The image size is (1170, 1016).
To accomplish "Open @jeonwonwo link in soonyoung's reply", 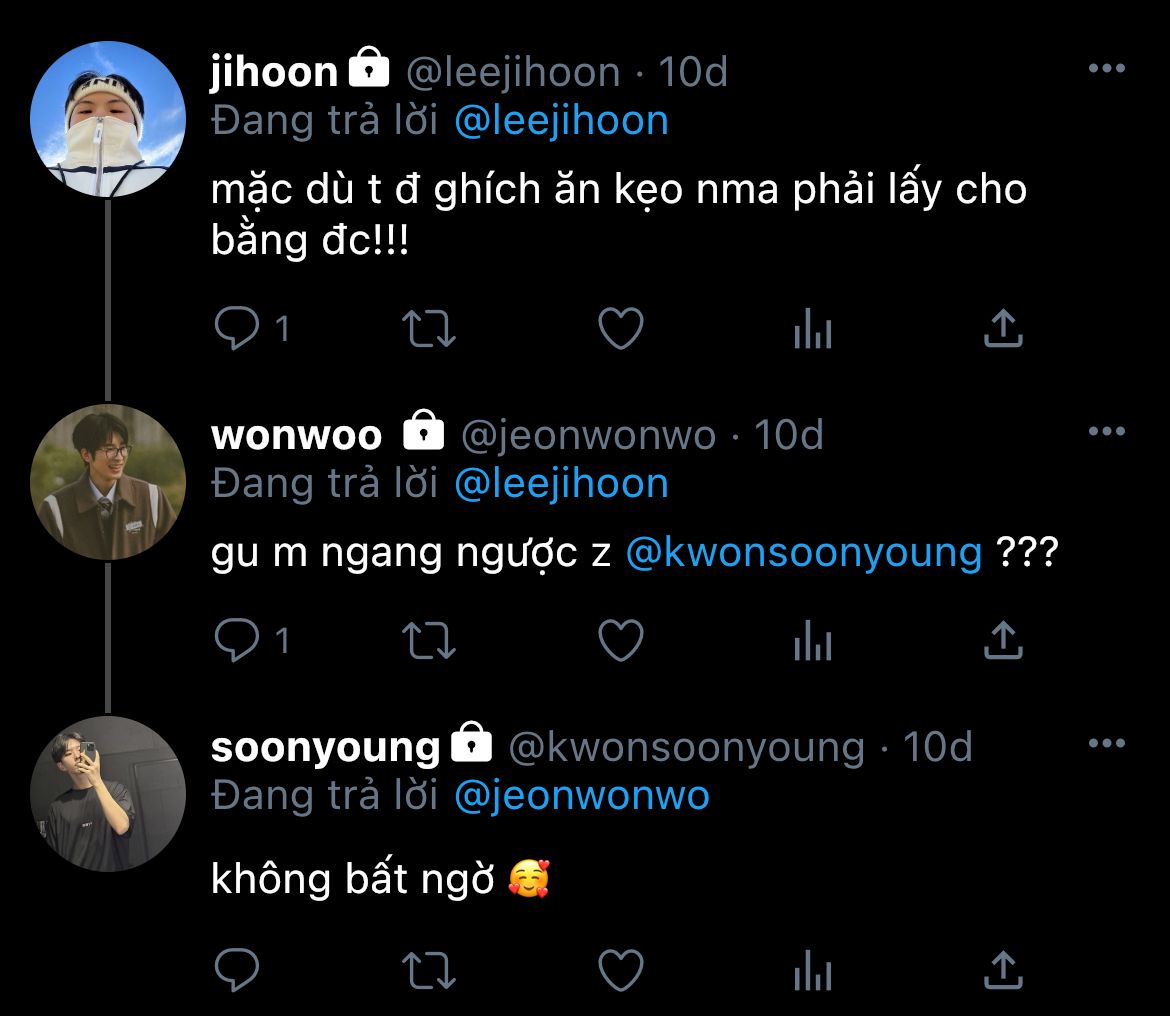I will pyautogui.click(x=581, y=796).
